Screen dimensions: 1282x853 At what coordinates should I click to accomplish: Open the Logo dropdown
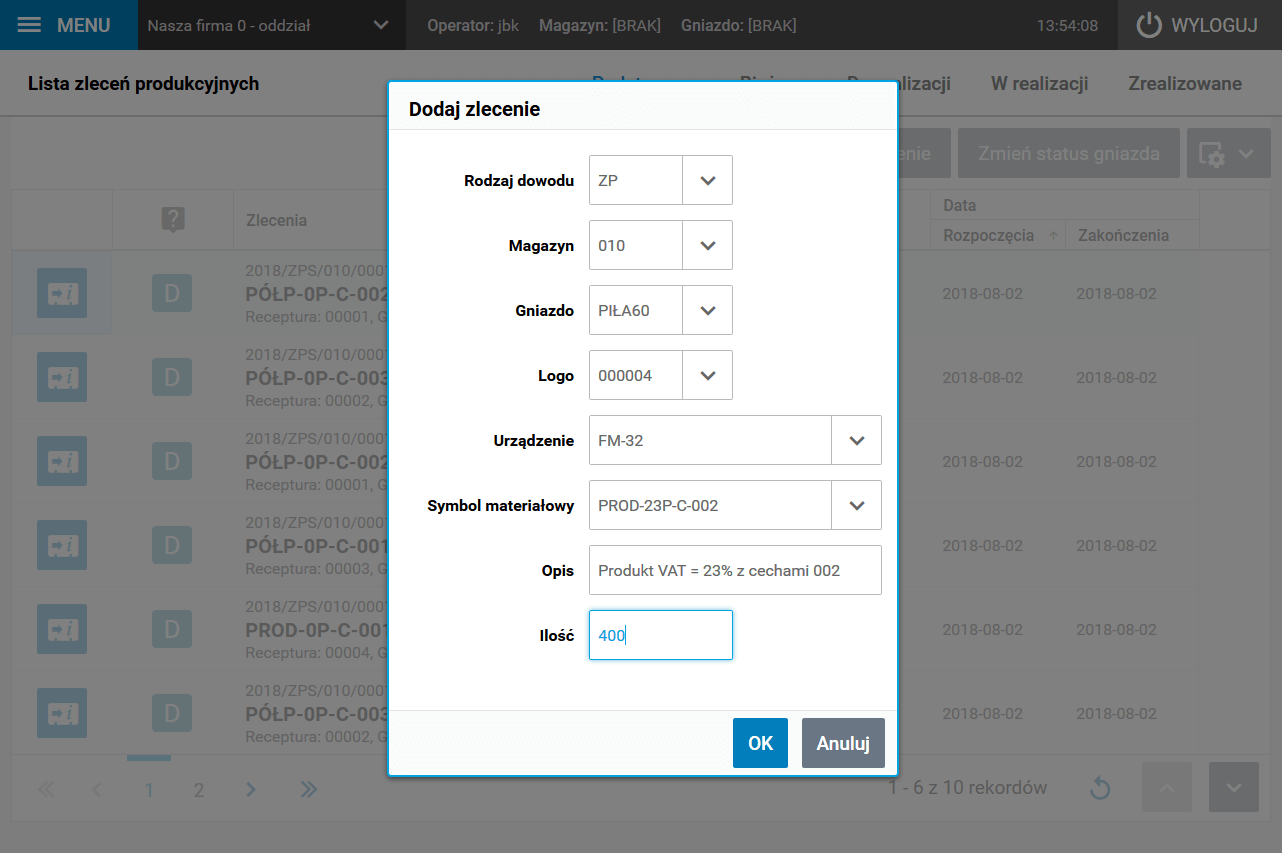pyautogui.click(x=708, y=376)
